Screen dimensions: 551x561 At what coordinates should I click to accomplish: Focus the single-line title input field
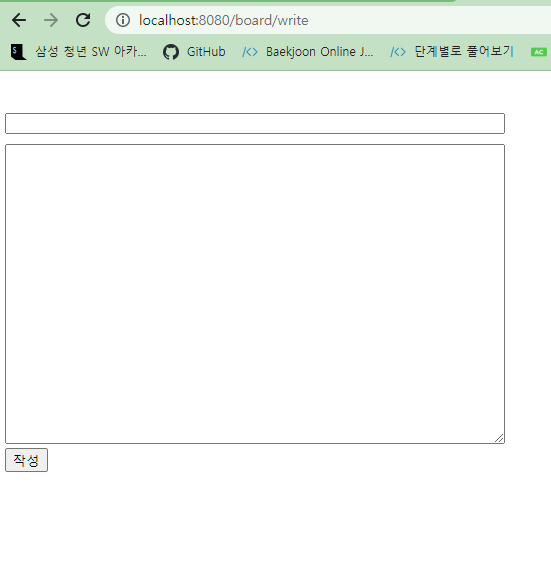[255, 123]
